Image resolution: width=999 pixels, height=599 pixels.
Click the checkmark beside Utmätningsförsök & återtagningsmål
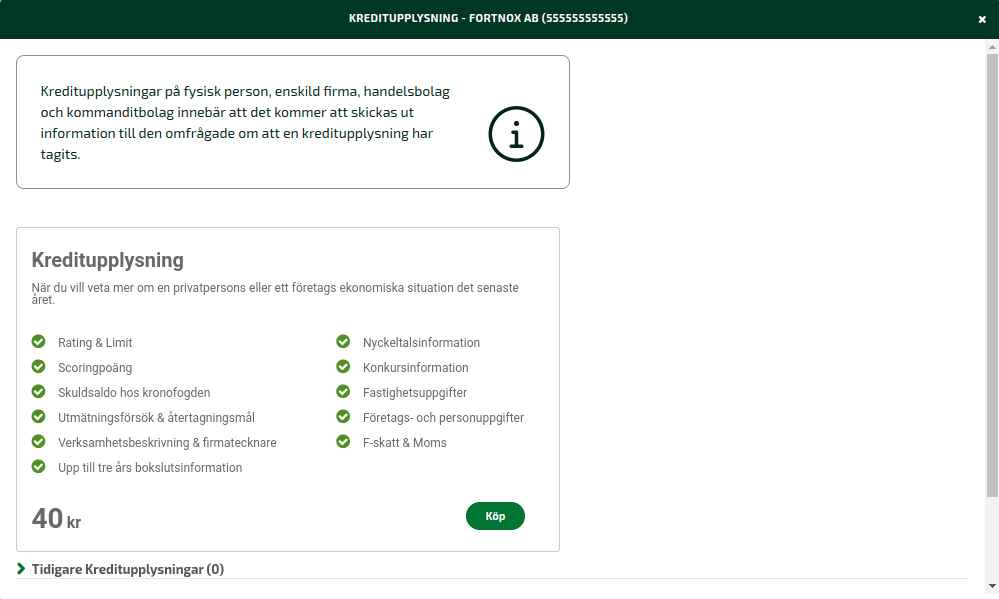[x=39, y=417]
